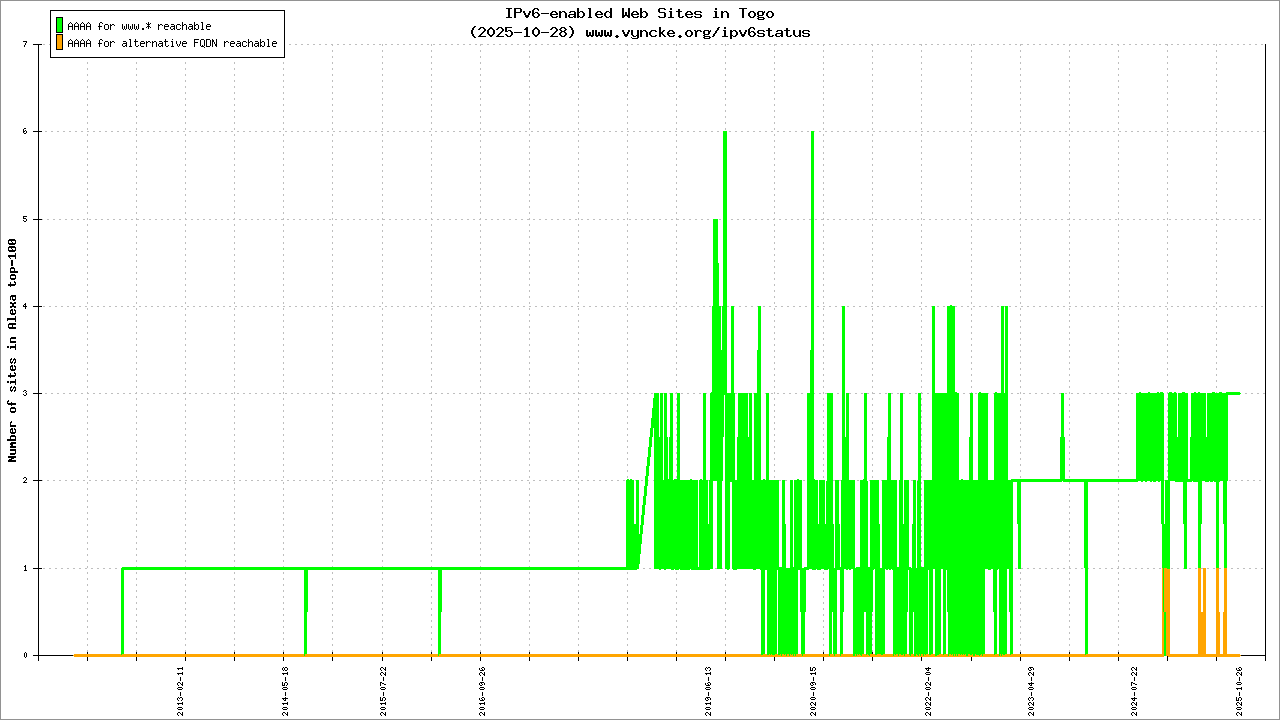The image size is (1280, 720).
Task: Select the 2015-07-22 x-axis date label
Action: 384,691
